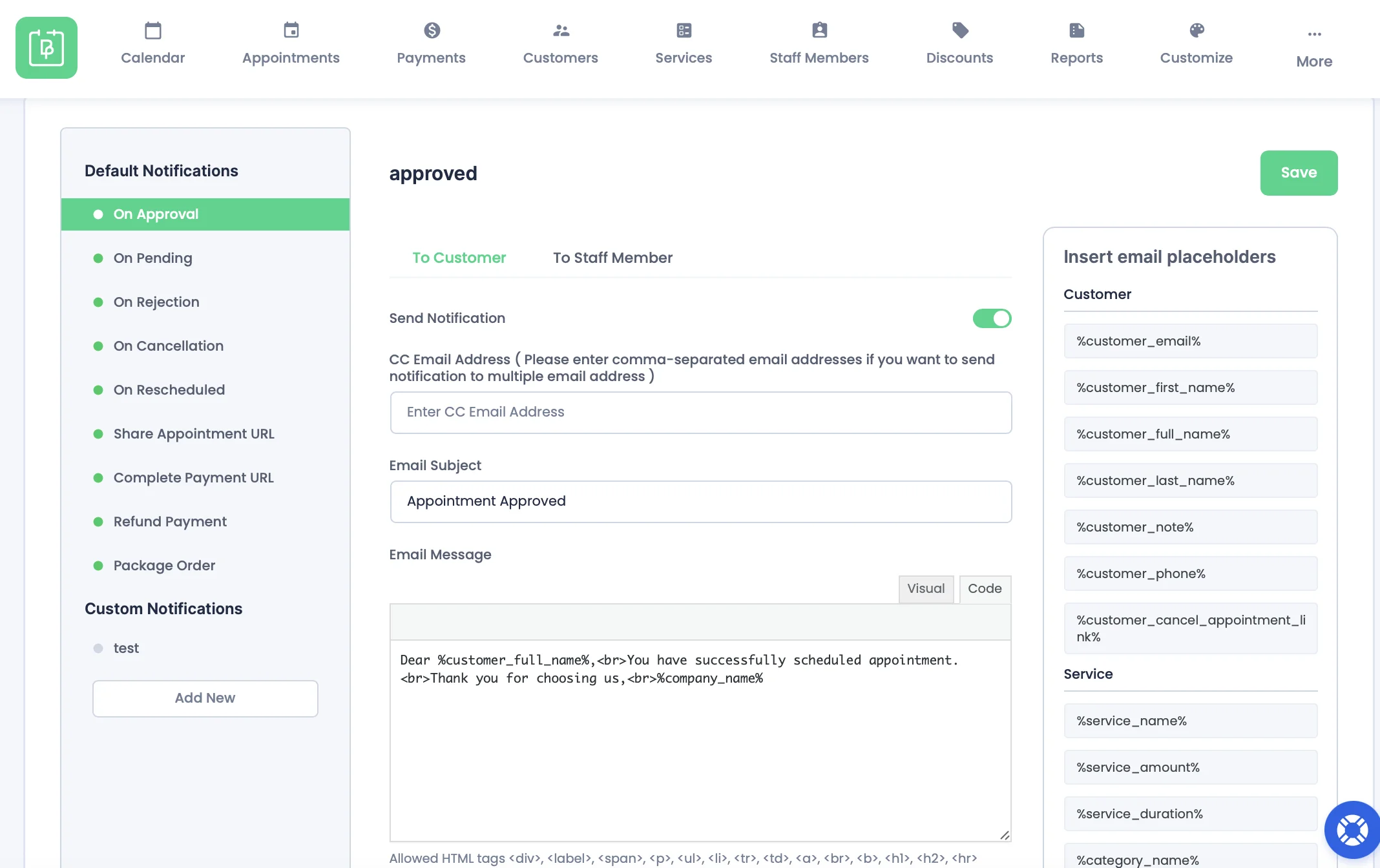Open Payments dollar icon
The image size is (1380, 868).
click(432, 30)
